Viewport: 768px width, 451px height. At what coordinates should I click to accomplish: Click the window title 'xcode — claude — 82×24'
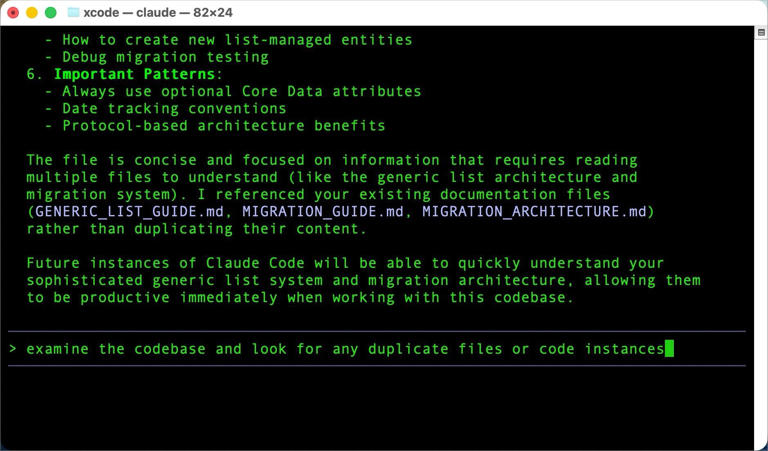coord(158,13)
